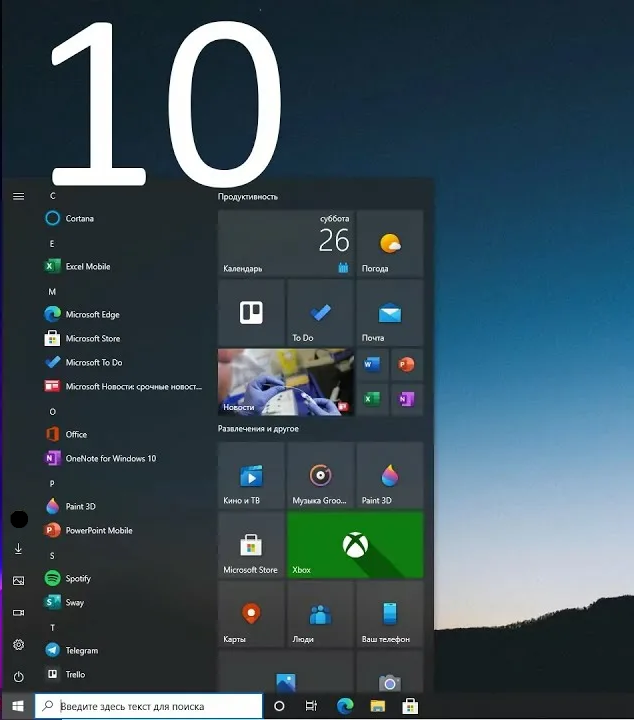Launch Edge from the taskbar

coord(345,706)
